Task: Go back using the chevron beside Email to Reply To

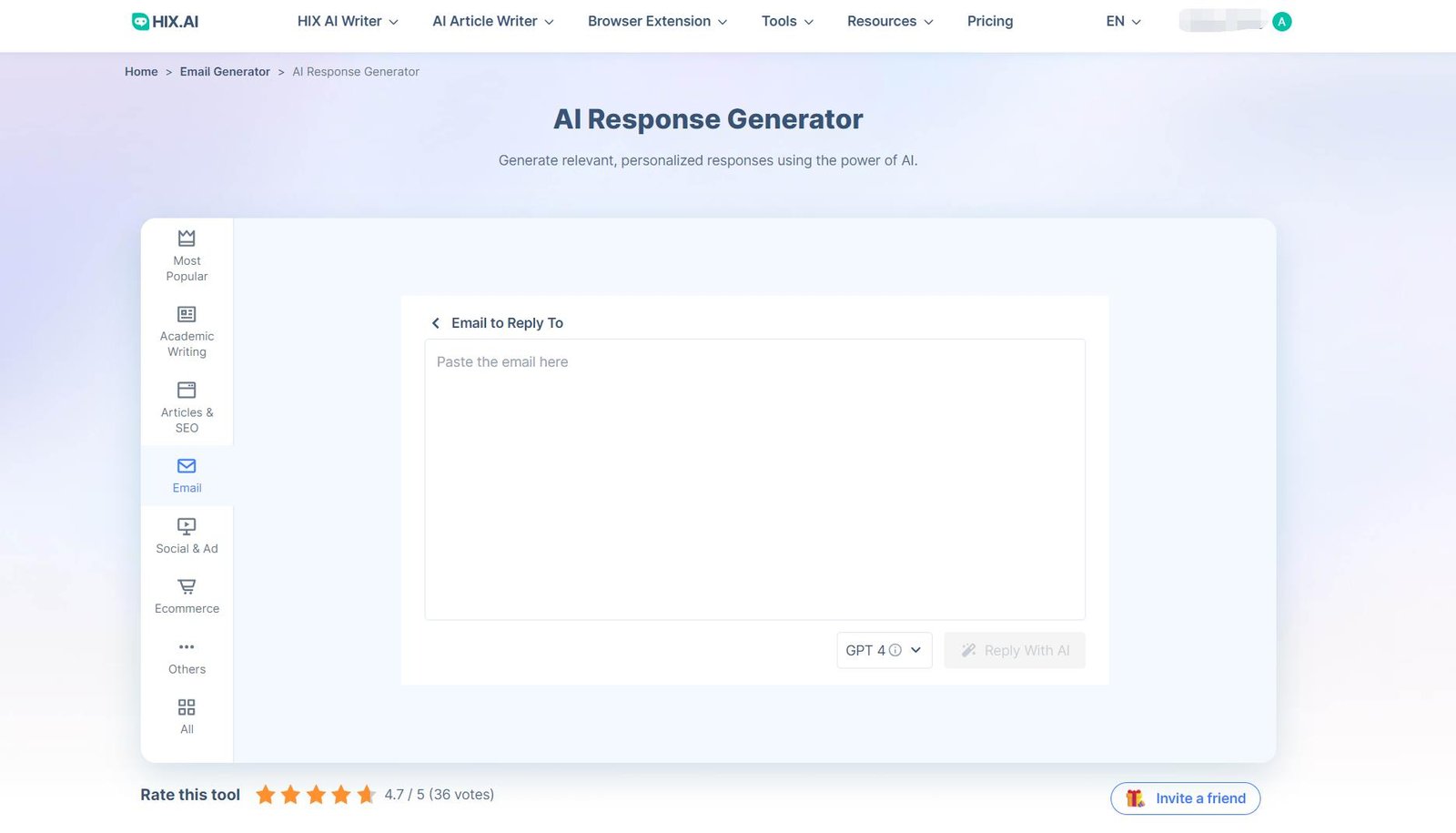Action: coord(436,322)
